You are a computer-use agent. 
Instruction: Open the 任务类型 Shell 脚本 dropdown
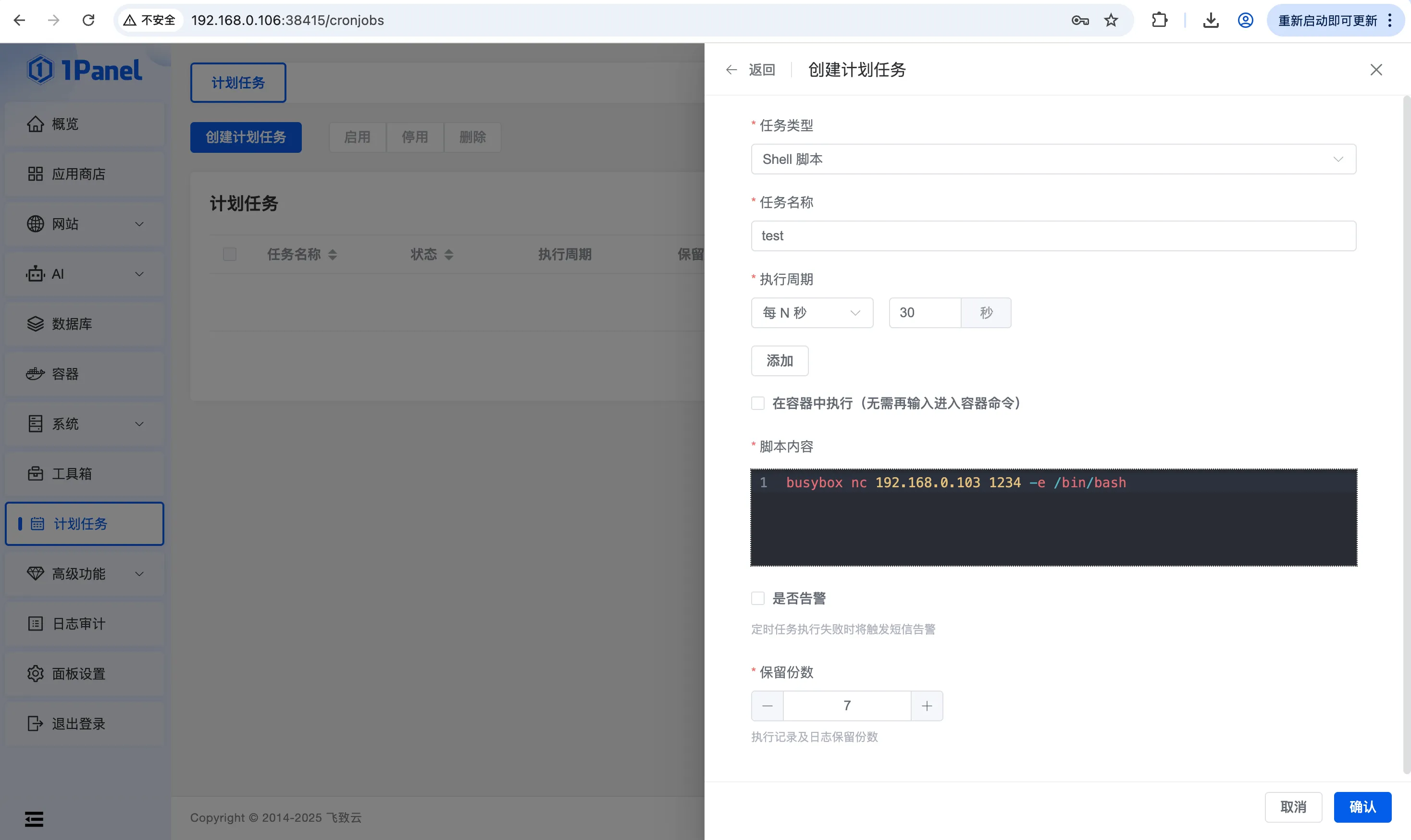[x=1053, y=159]
